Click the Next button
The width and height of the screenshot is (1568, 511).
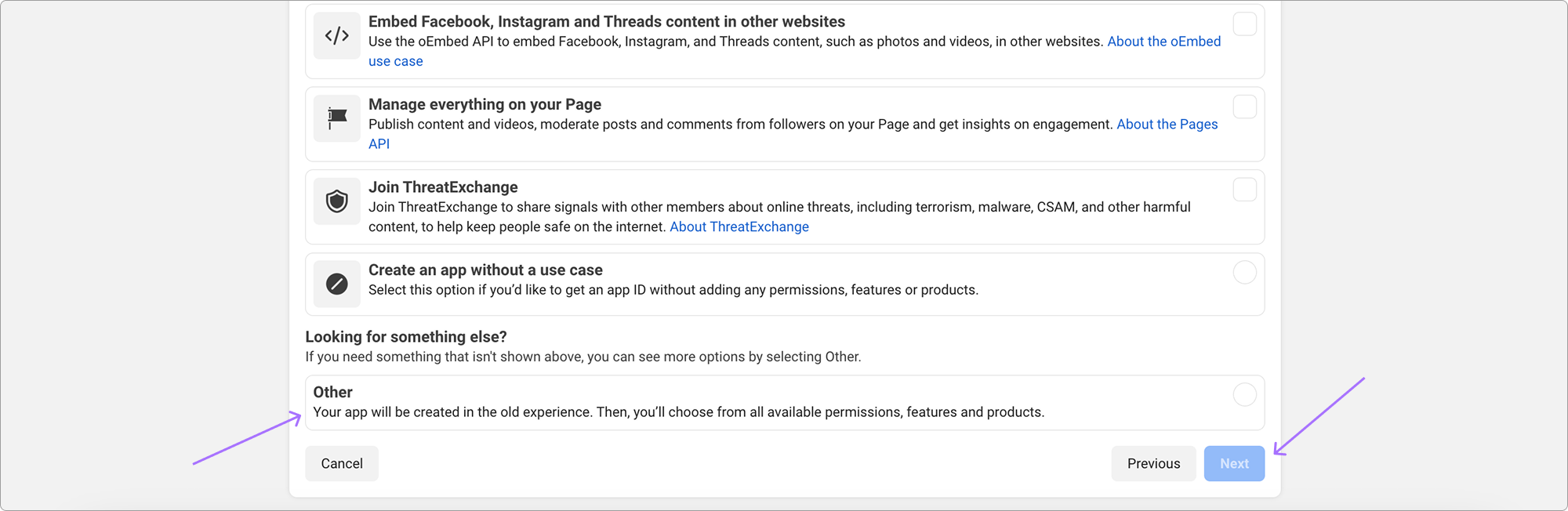click(x=1234, y=463)
